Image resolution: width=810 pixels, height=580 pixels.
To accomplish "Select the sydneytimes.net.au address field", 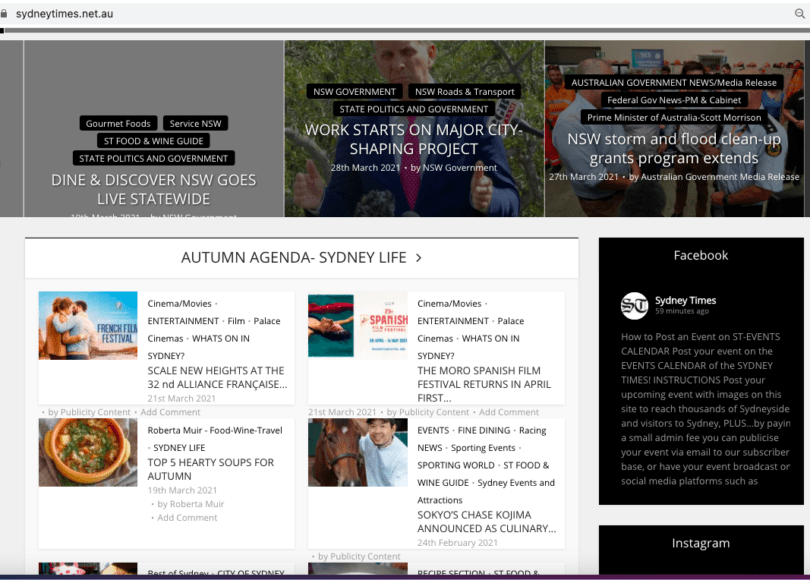I will (65, 14).
